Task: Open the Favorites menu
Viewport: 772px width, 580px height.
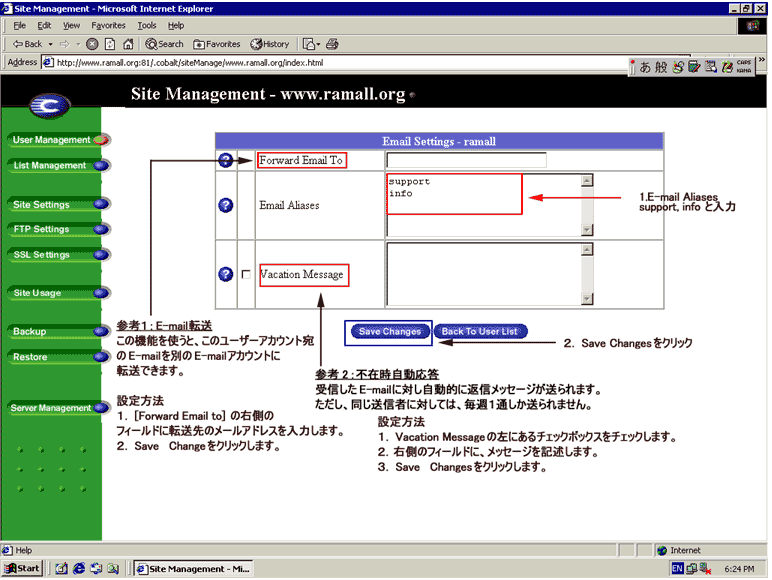Action: 108,25
